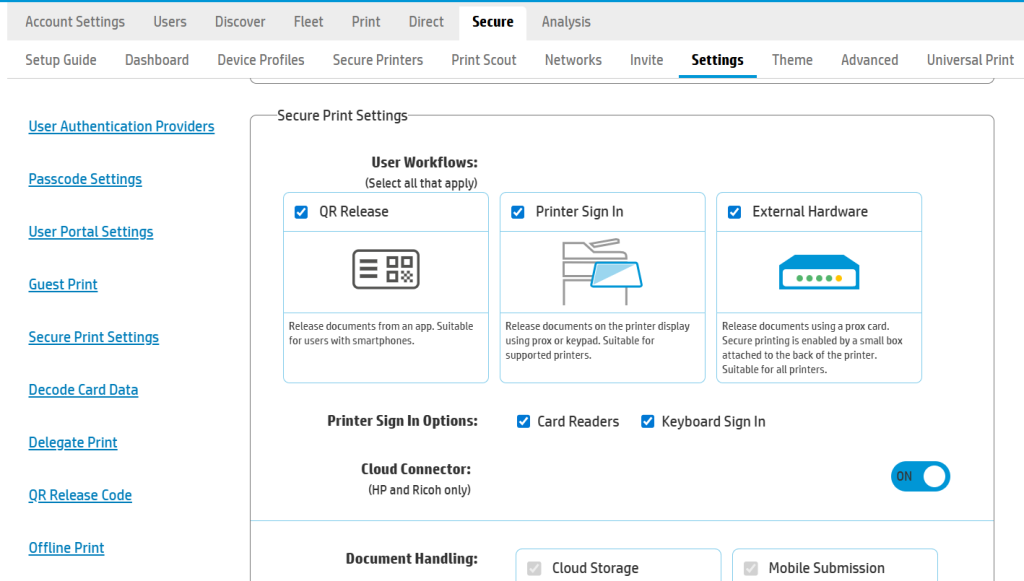1024x581 pixels.
Task: Disable the Card Readers option
Action: point(524,422)
